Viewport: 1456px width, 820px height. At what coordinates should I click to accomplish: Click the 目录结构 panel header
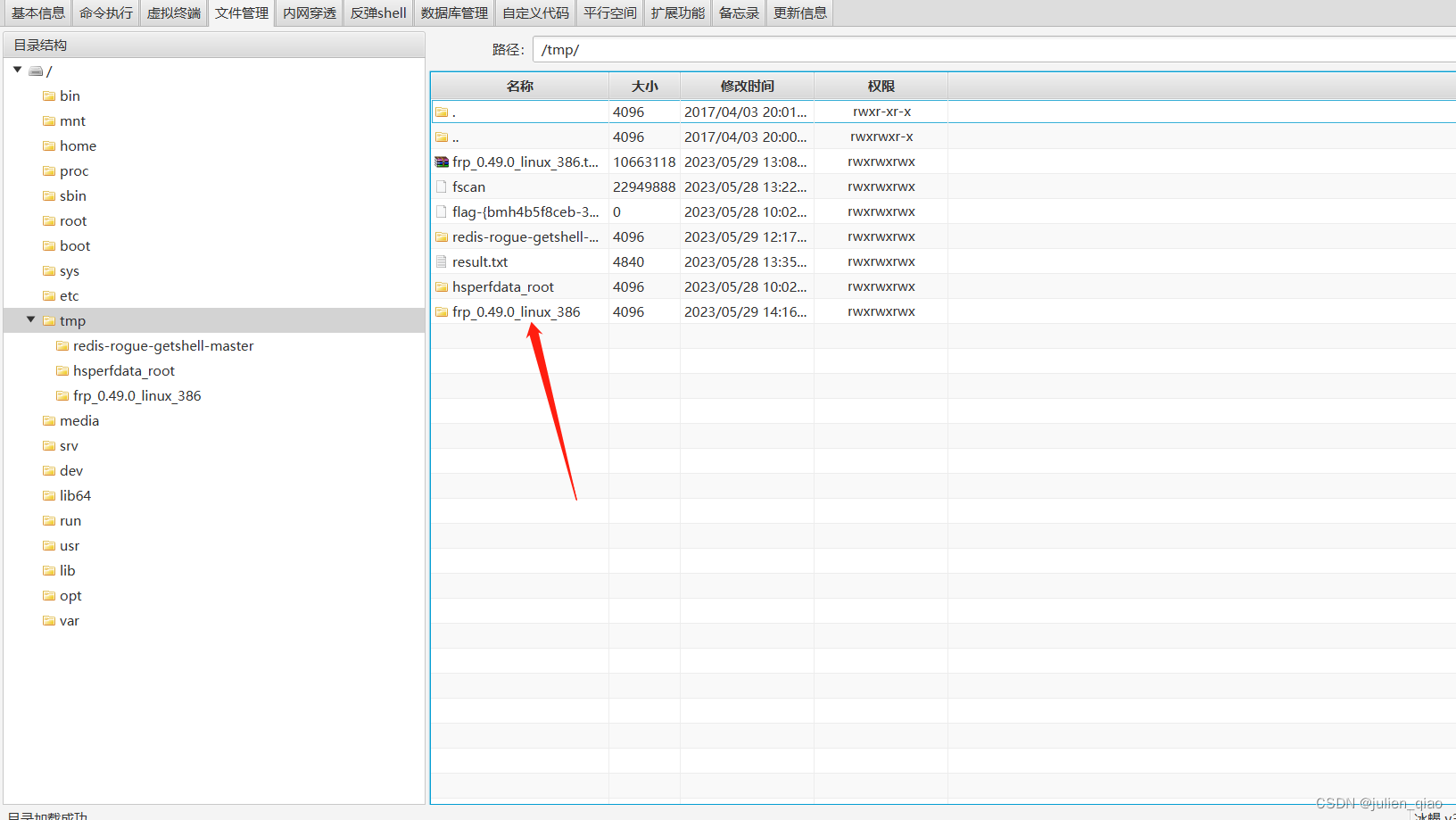[214, 45]
